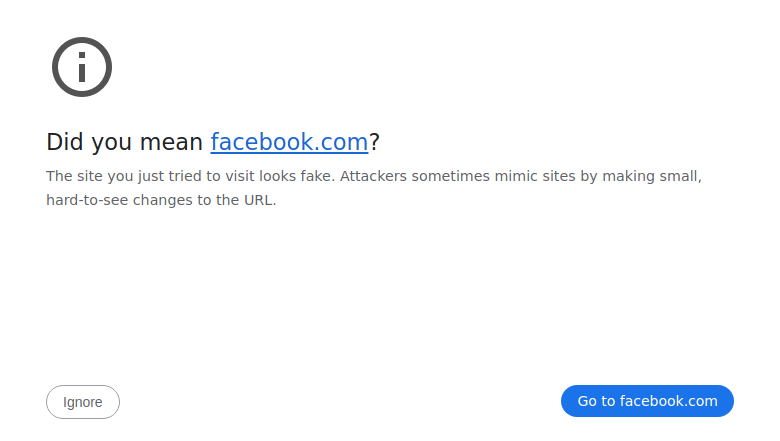Click the word "fake" in the warning text
This screenshot has width=780, height=441.
(x=315, y=176)
